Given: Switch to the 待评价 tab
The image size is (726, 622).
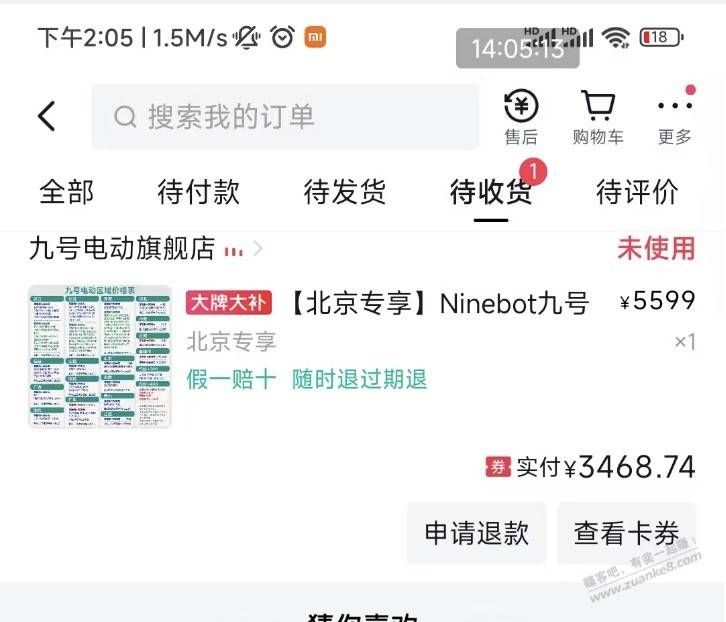Looking at the screenshot, I should (x=637, y=192).
